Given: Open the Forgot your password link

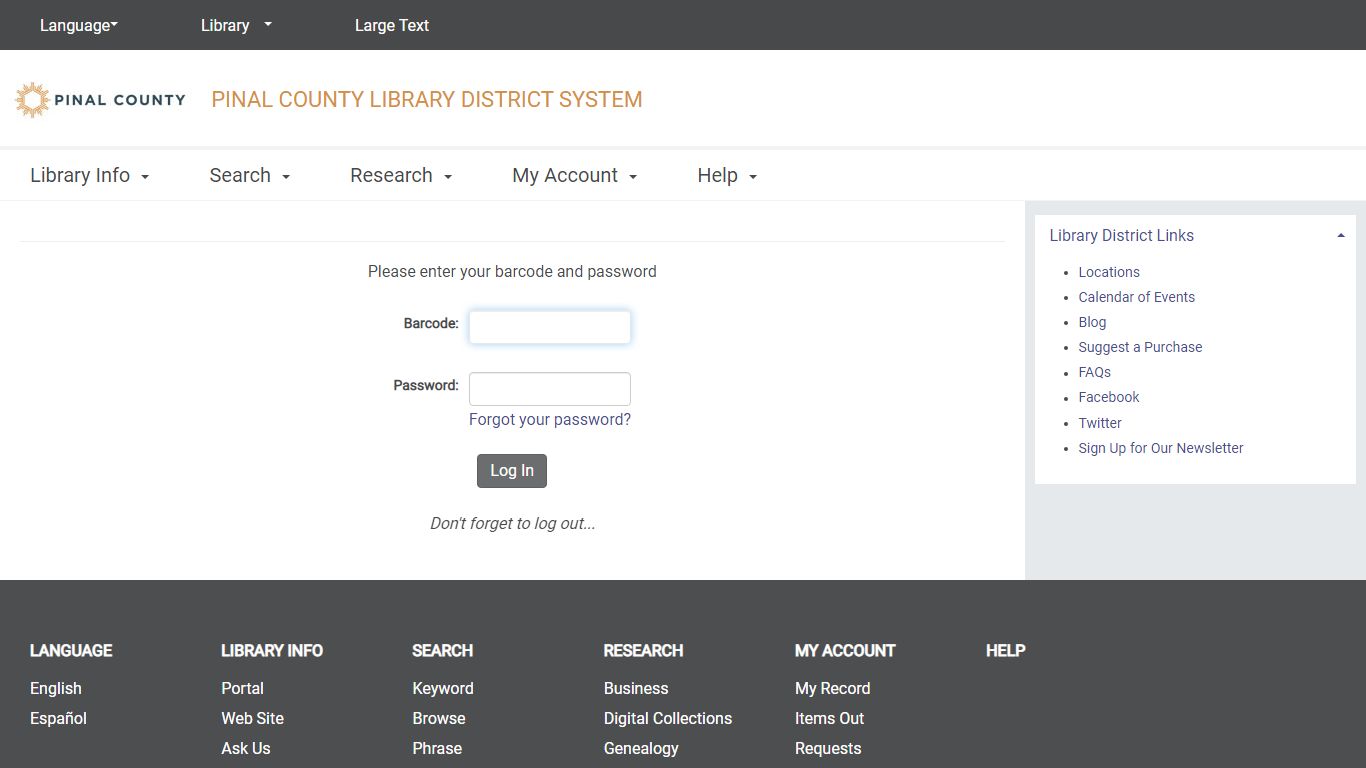Looking at the screenshot, I should [550, 420].
